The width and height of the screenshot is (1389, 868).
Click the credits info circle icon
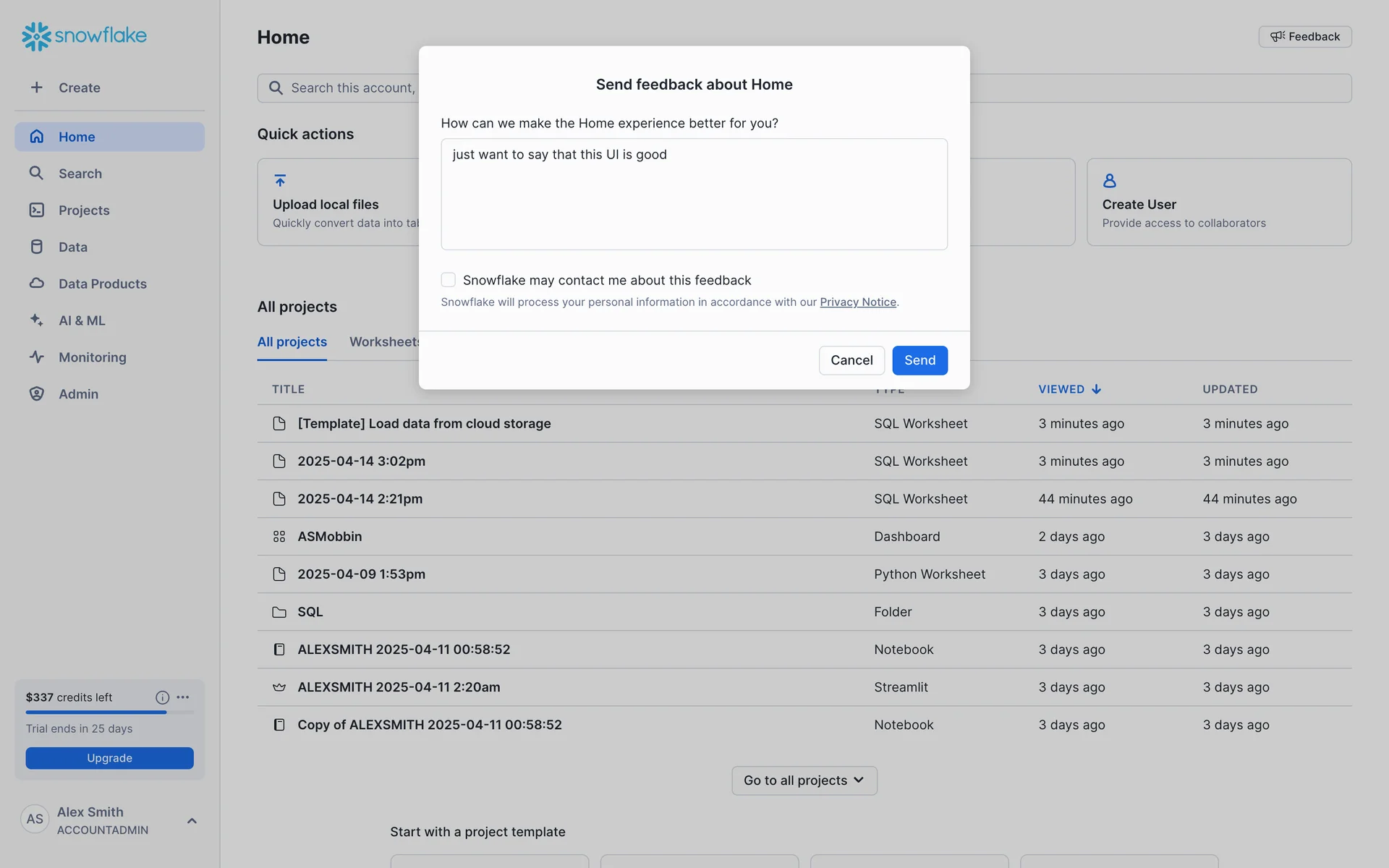pos(162,697)
